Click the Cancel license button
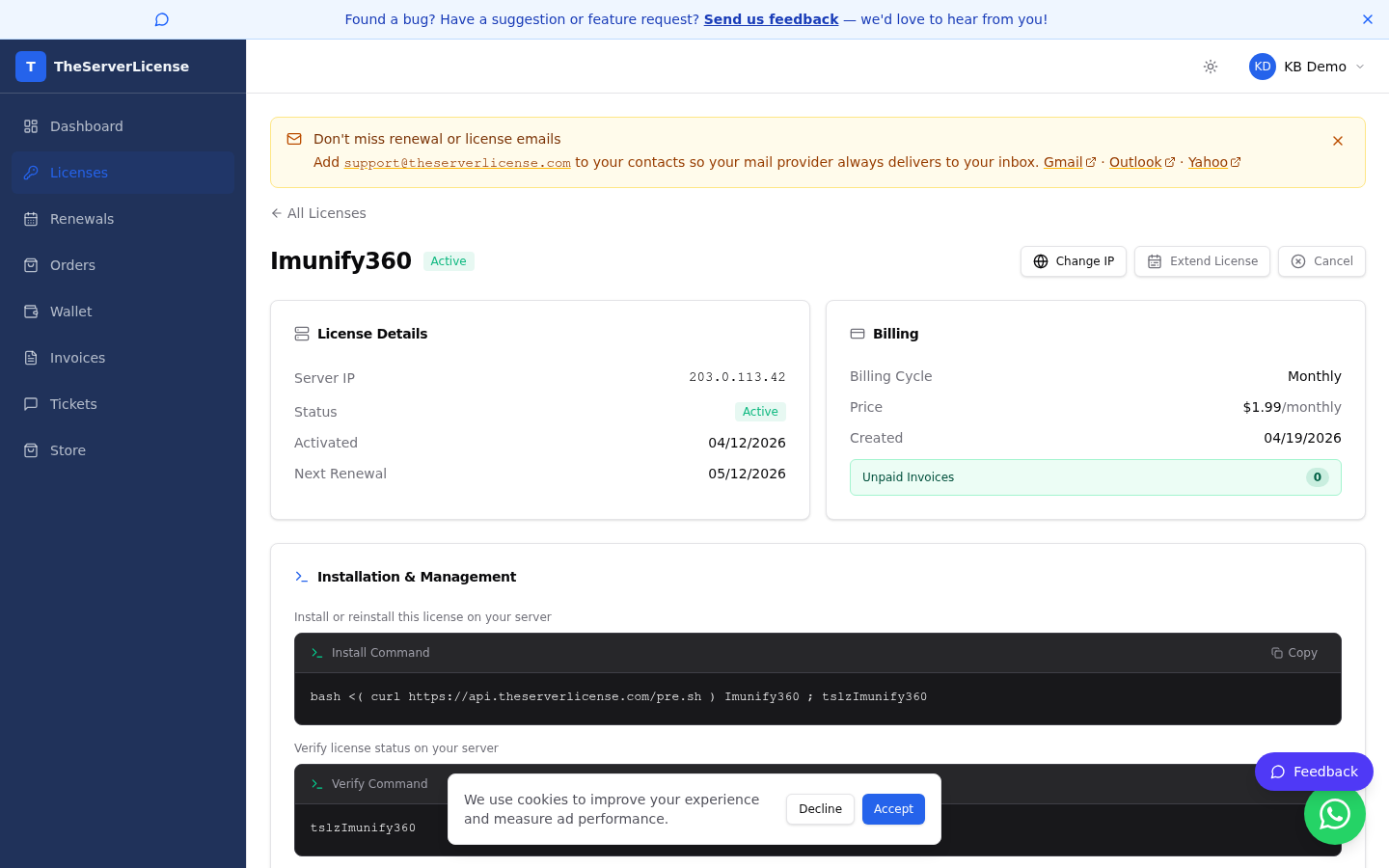Viewport: 1389px width, 868px height. point(1321,261)
